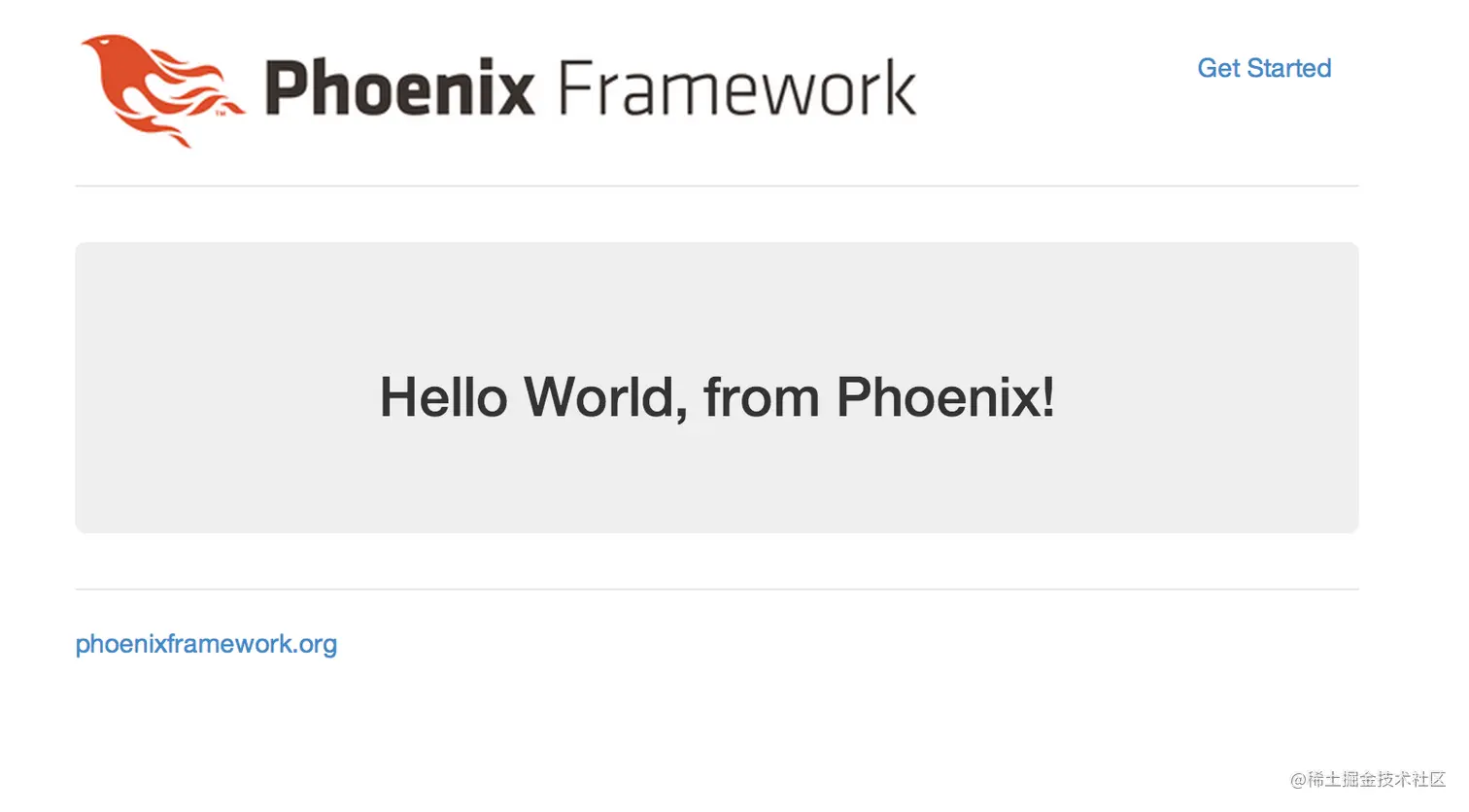Visit phoenixframework.org from the footer
Screen dimensions: 1469x812
click(x=206, y=644)
